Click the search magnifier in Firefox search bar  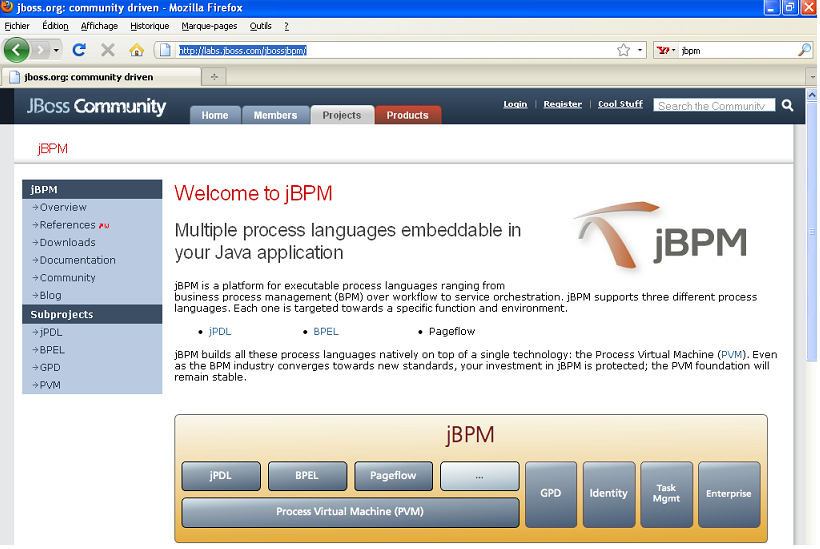(803, 50)
